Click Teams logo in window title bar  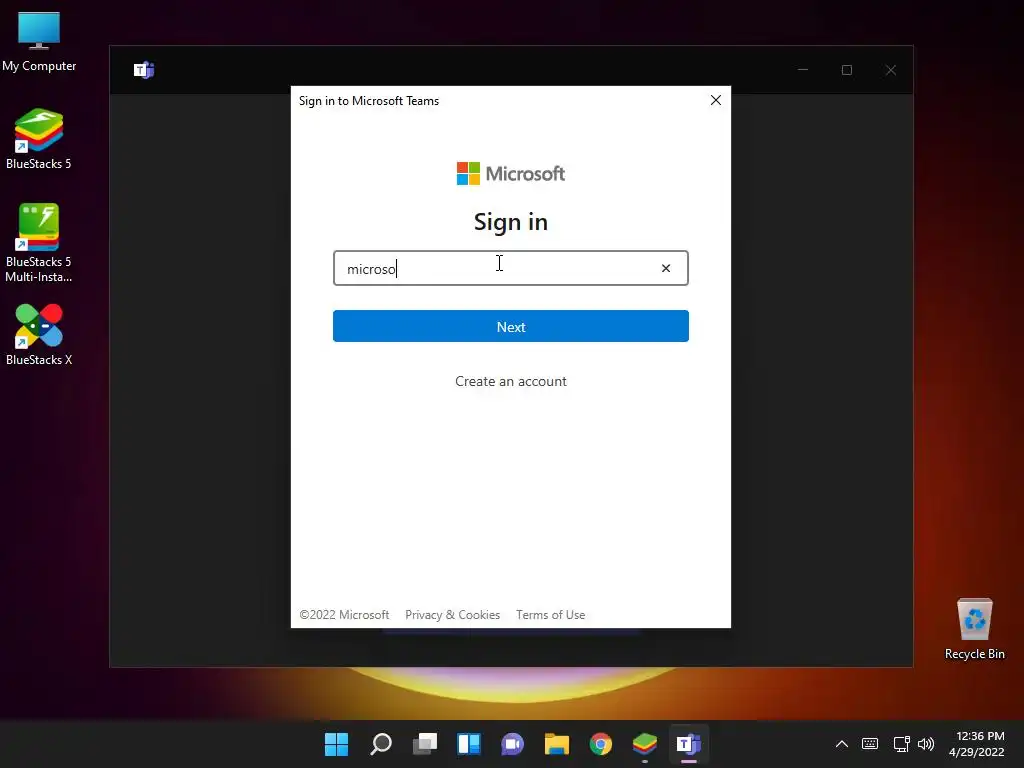click(x=144, y=70)
